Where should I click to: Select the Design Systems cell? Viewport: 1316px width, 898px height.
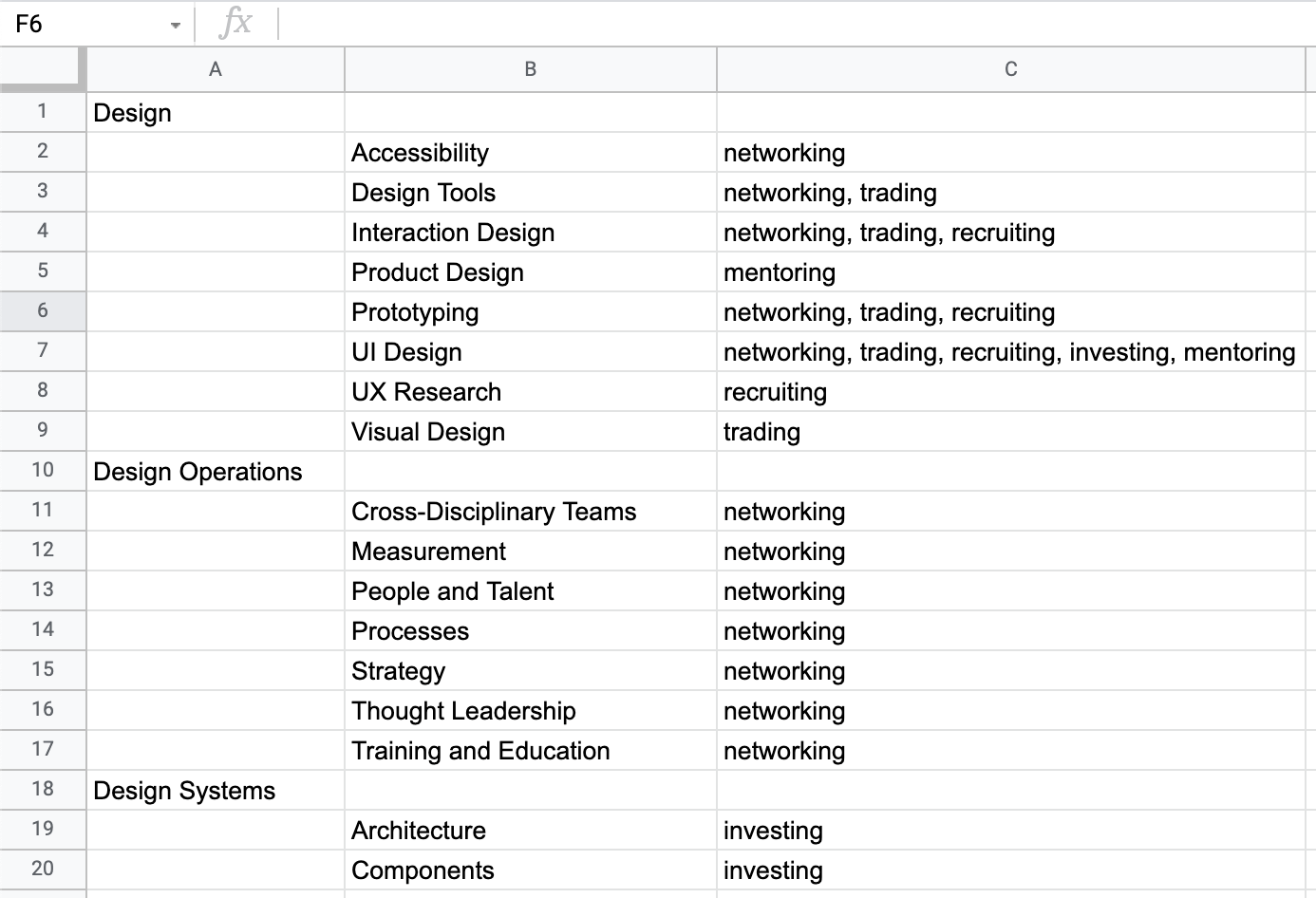216,791
